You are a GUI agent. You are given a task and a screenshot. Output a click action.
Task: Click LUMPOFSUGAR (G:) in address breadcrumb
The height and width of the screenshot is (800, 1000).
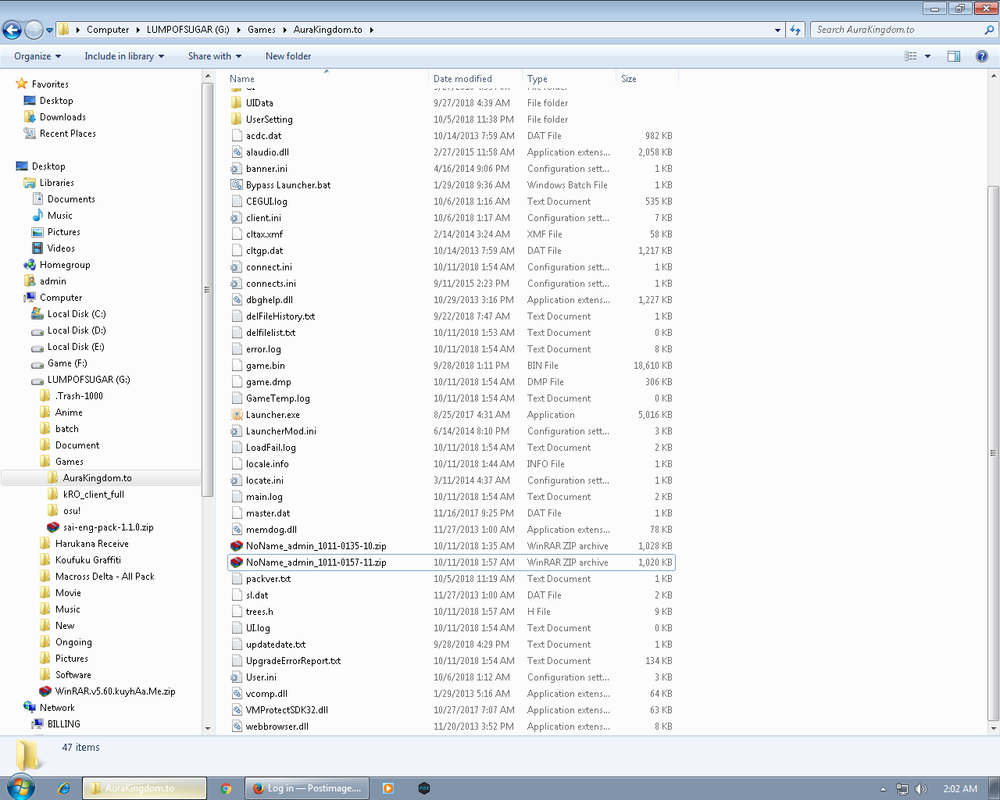tap(188, 29)
